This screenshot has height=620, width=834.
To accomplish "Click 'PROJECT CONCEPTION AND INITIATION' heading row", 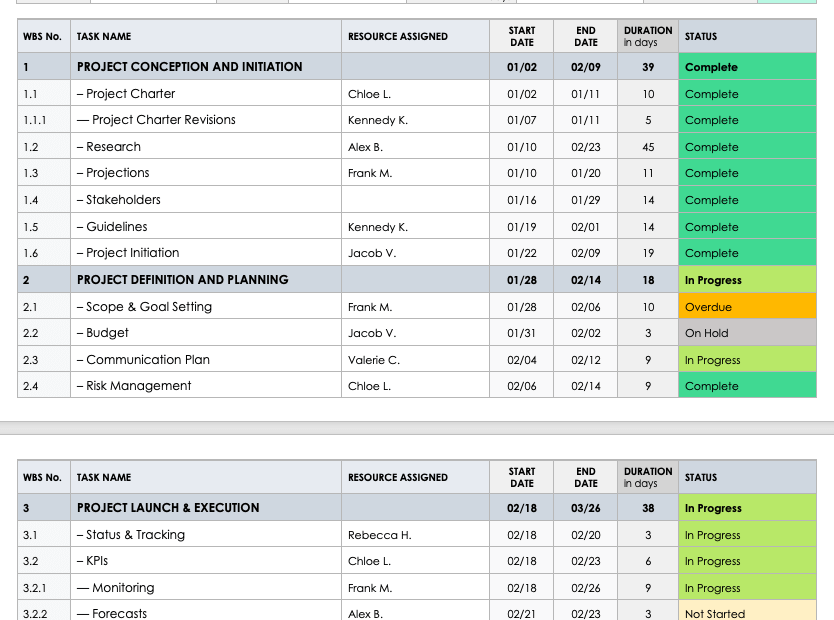I will click(x=416, y=66).
